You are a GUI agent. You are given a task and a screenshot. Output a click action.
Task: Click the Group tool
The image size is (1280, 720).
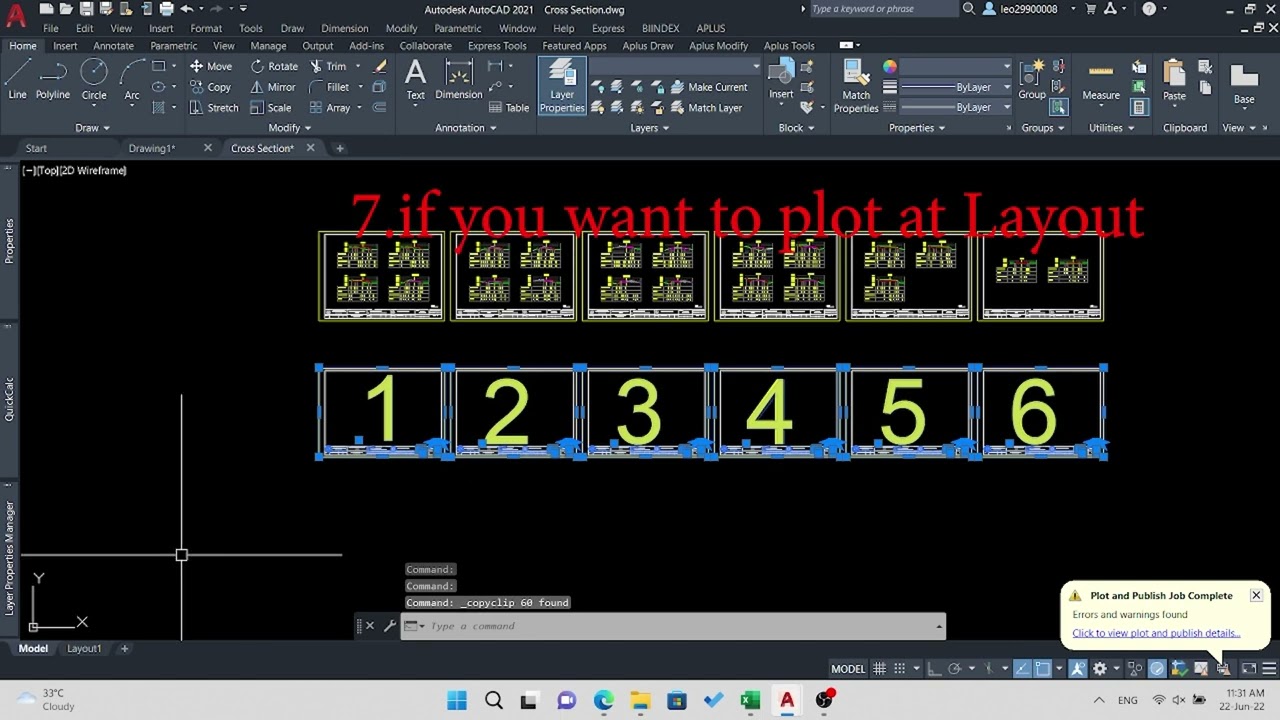[x=1032, y=80]
